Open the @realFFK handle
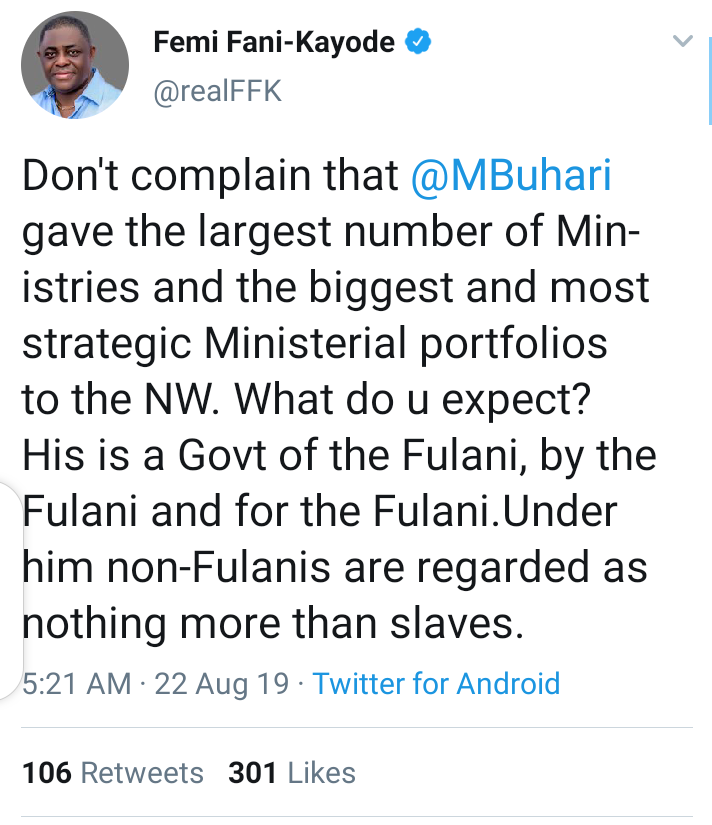This screenshot has height=825, width=712. click(217, 92)
